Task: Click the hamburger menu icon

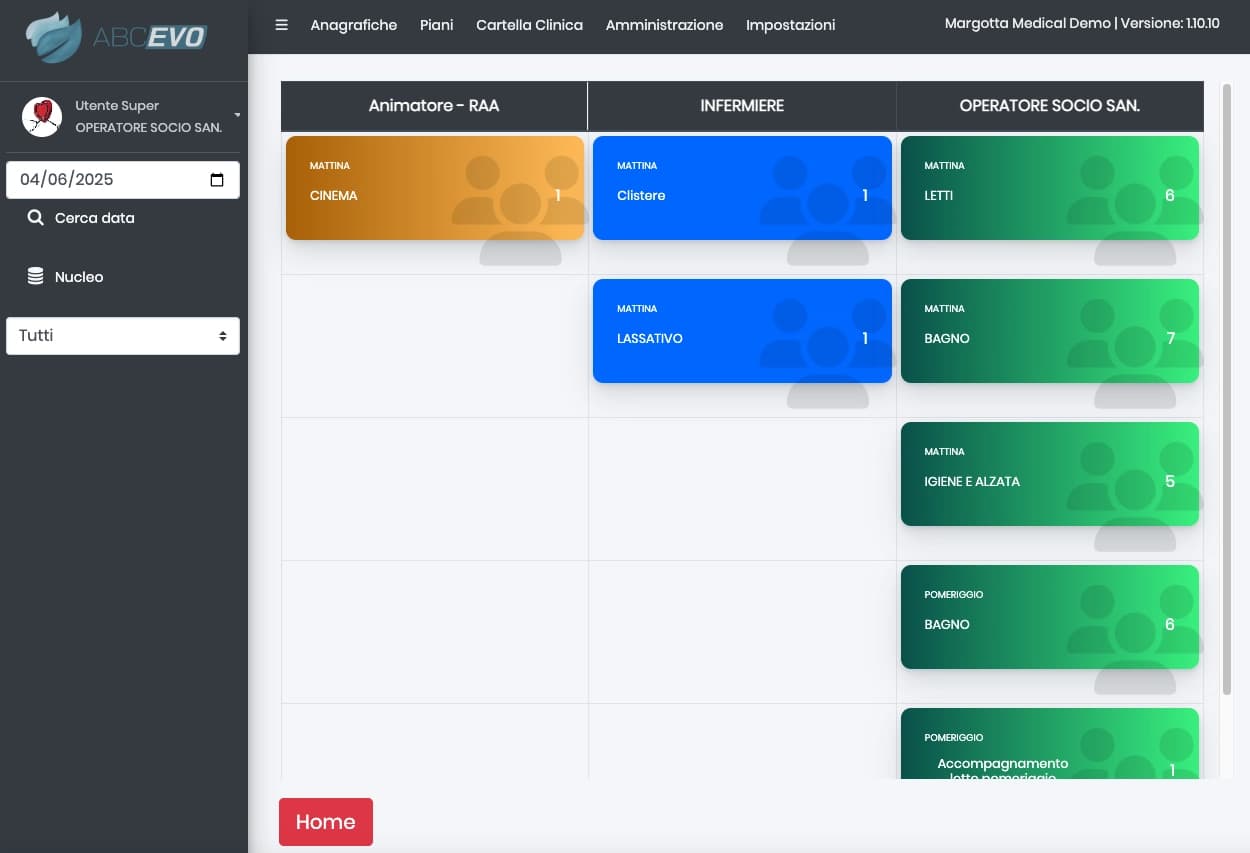Action: 281,25
